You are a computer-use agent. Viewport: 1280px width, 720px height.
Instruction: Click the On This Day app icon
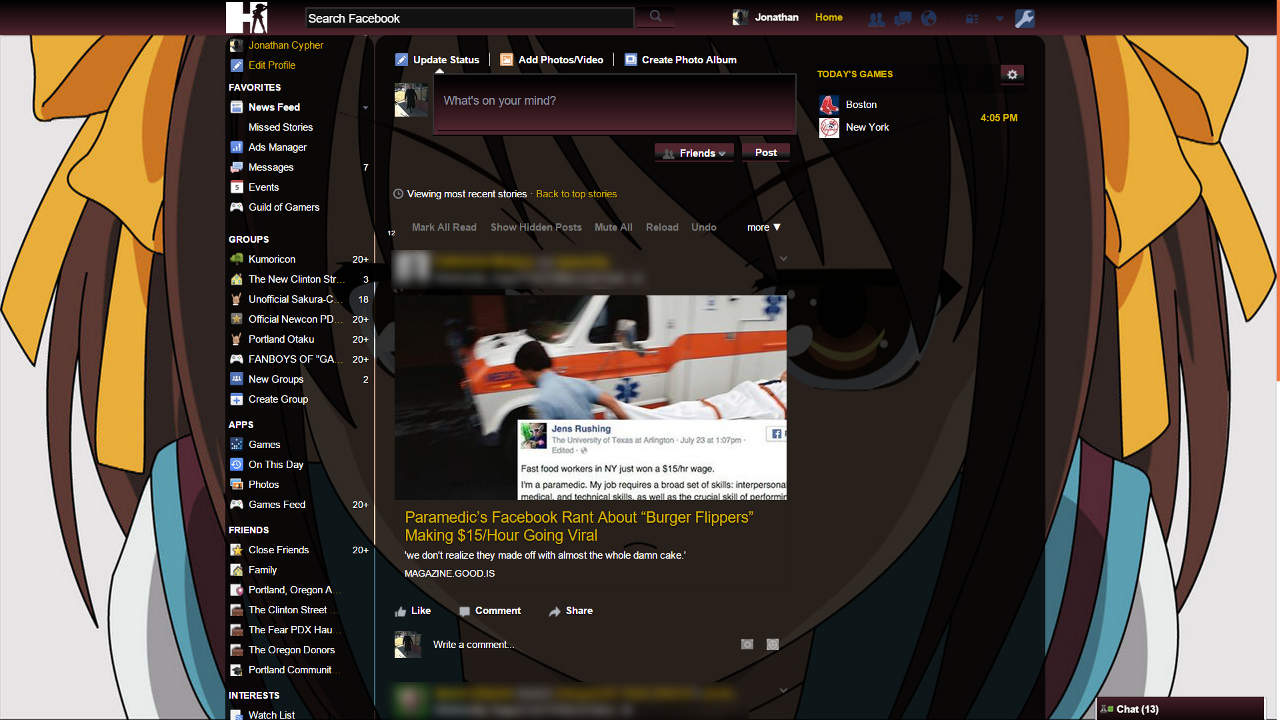(237, 464)
